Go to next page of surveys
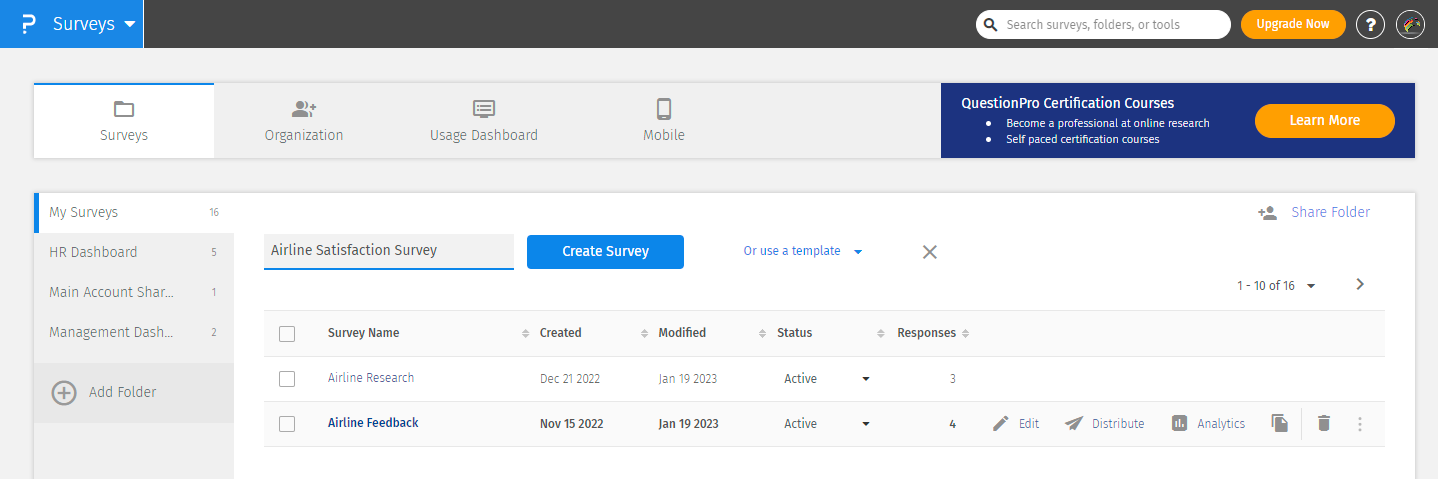 click(x=1359, y=285)
